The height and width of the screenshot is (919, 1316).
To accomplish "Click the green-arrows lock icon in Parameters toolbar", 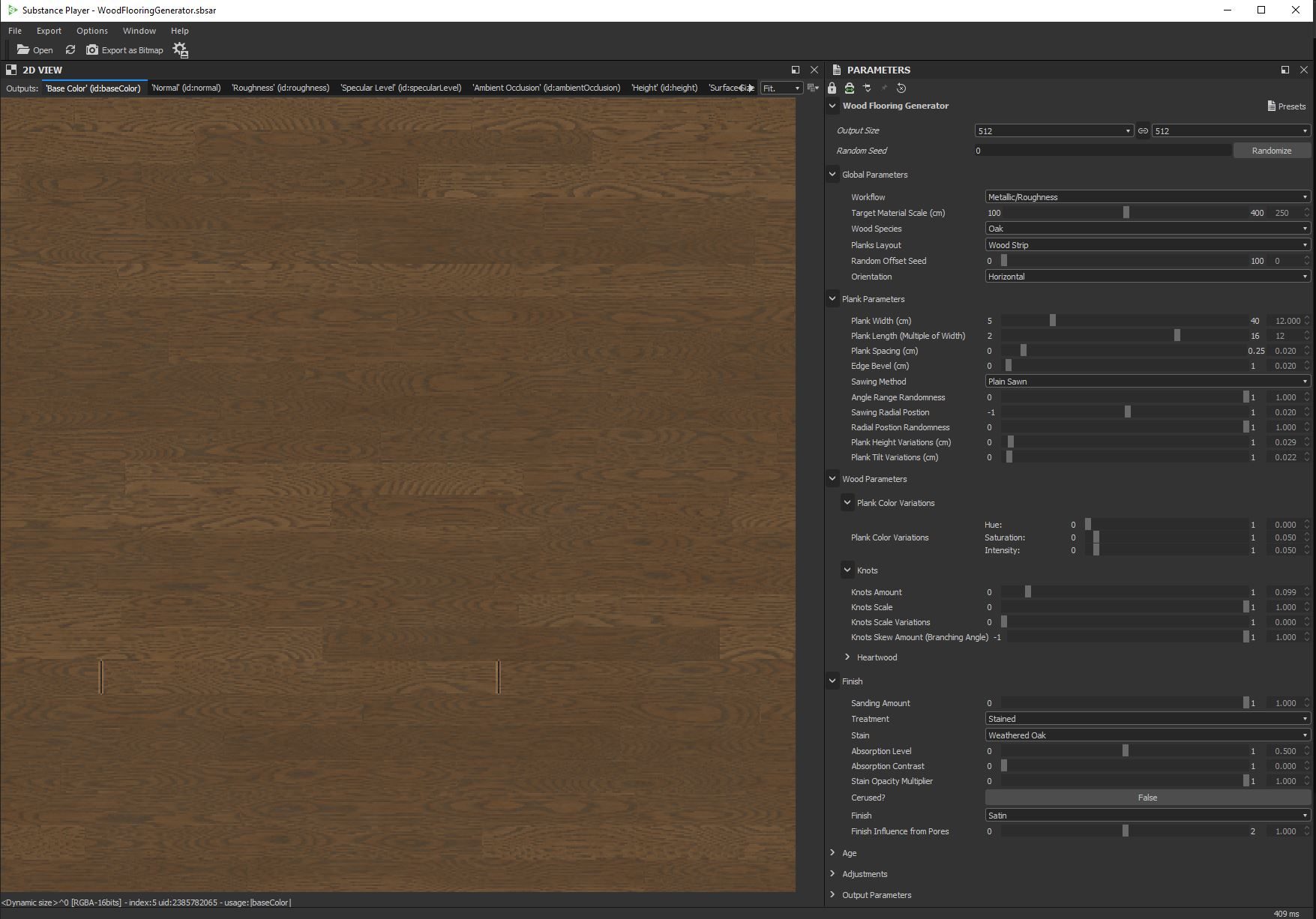I will pos(850,88).
